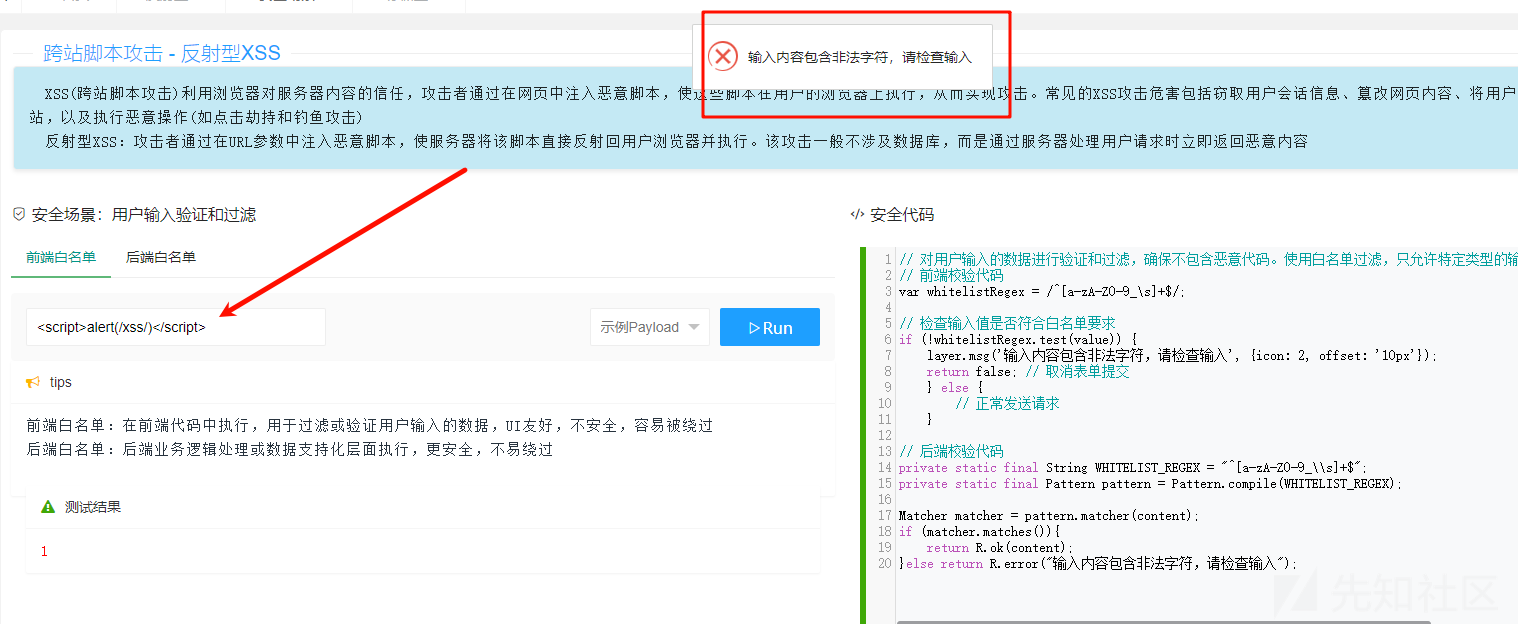Click code line return false; // 取消表单提交
The width and height of the screenshot is (1518, 624).
(x=1028, y=371)
